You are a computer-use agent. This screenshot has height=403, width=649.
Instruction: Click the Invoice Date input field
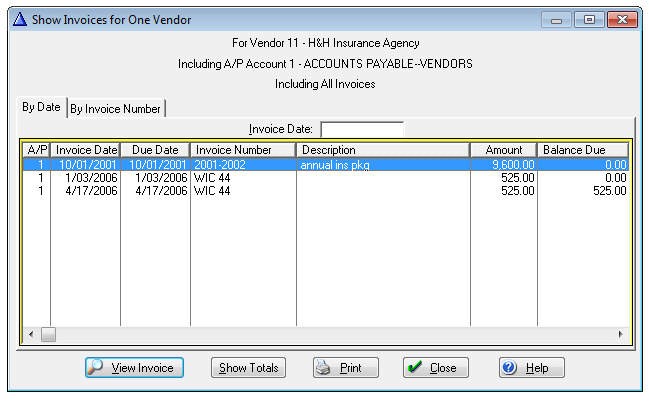click(x=361, y=129)
